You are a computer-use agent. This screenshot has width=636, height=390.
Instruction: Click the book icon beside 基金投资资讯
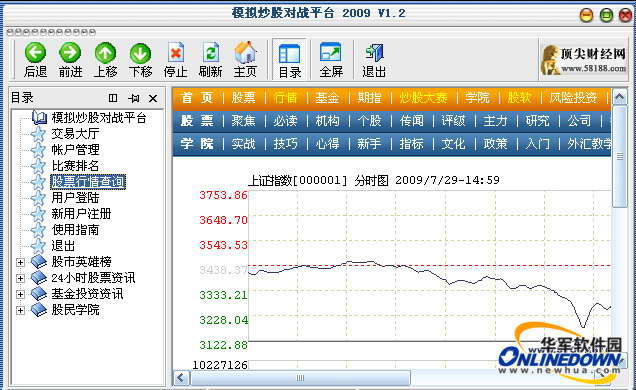pos(39,294)
